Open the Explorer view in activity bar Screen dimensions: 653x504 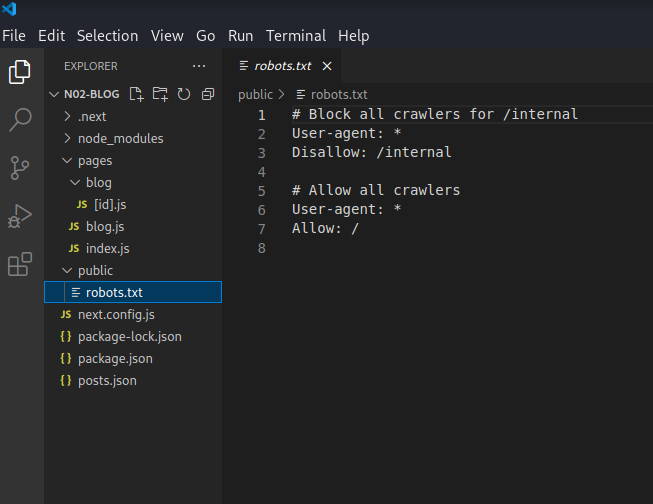tap(20, 72)
